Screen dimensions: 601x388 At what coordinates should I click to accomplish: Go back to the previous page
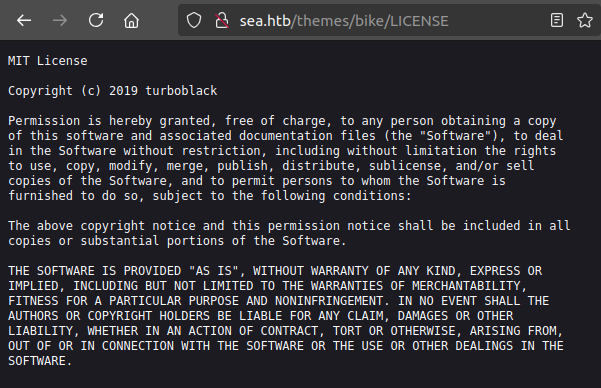pos(24,20)
